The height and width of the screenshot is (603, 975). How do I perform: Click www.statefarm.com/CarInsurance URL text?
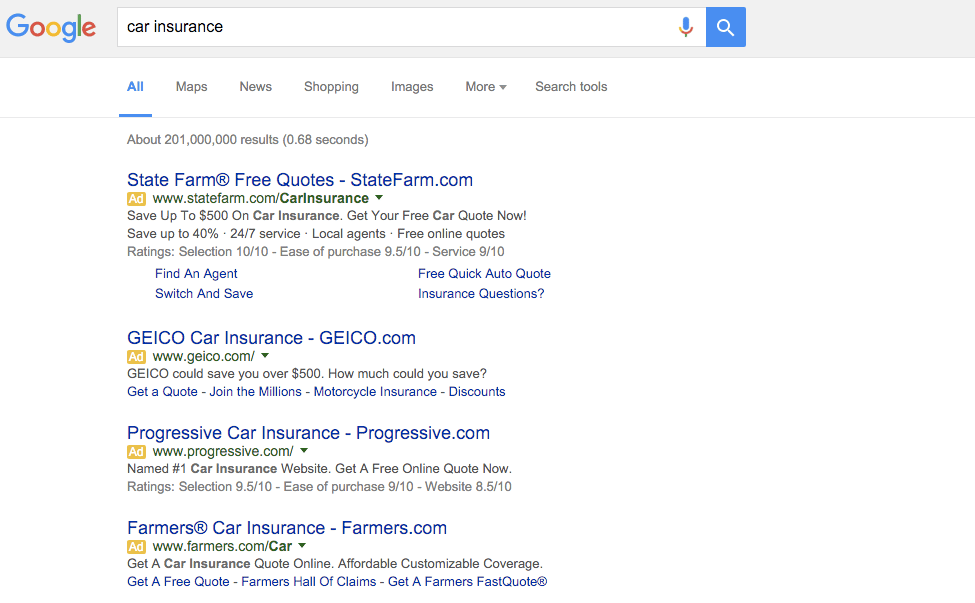pos(261,198)
